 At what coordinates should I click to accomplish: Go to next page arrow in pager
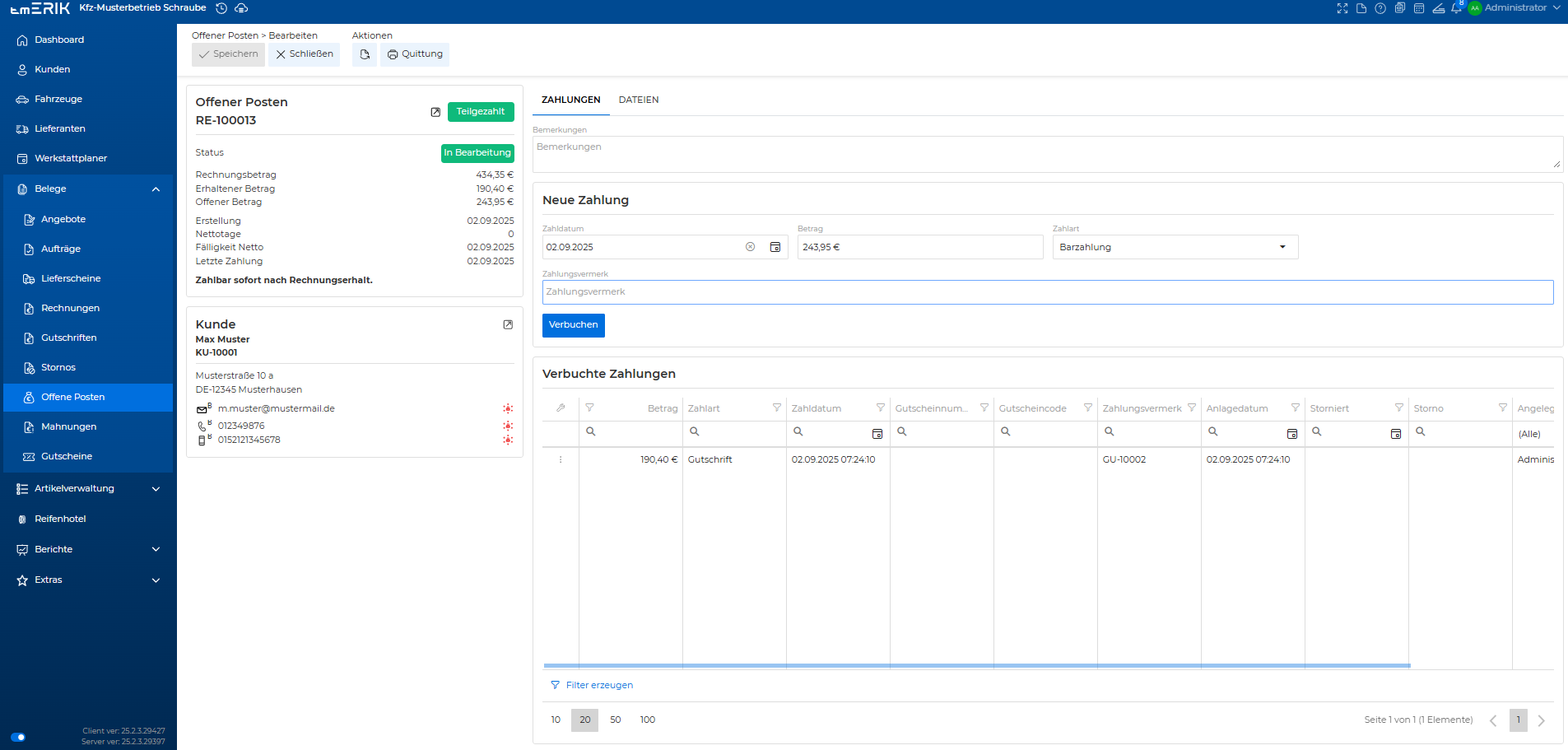coord(1542,720)
